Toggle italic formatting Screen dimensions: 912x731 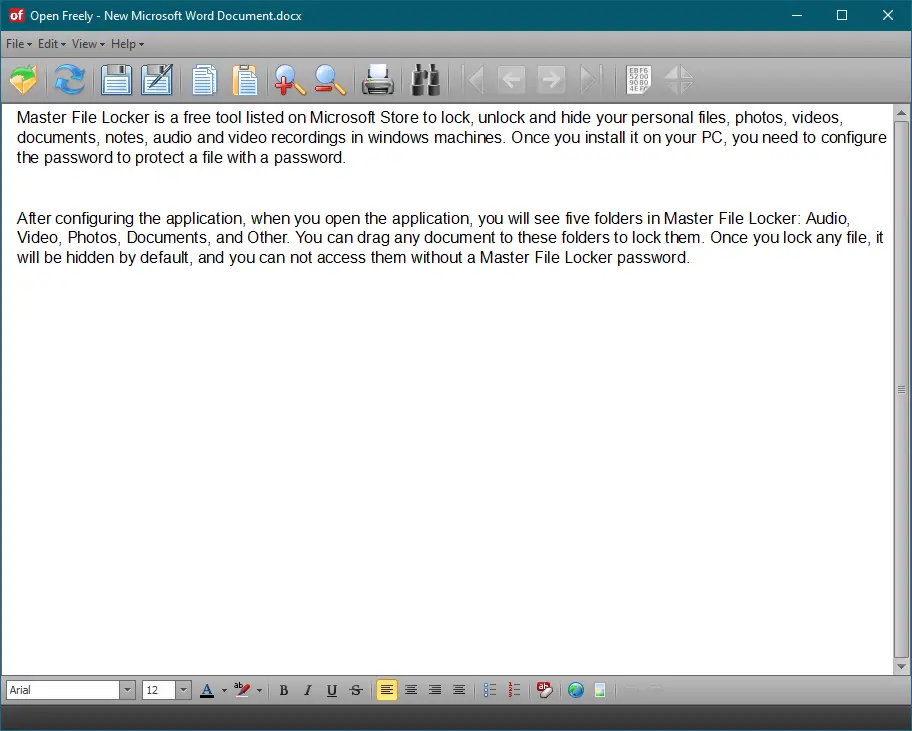point(308,690)
